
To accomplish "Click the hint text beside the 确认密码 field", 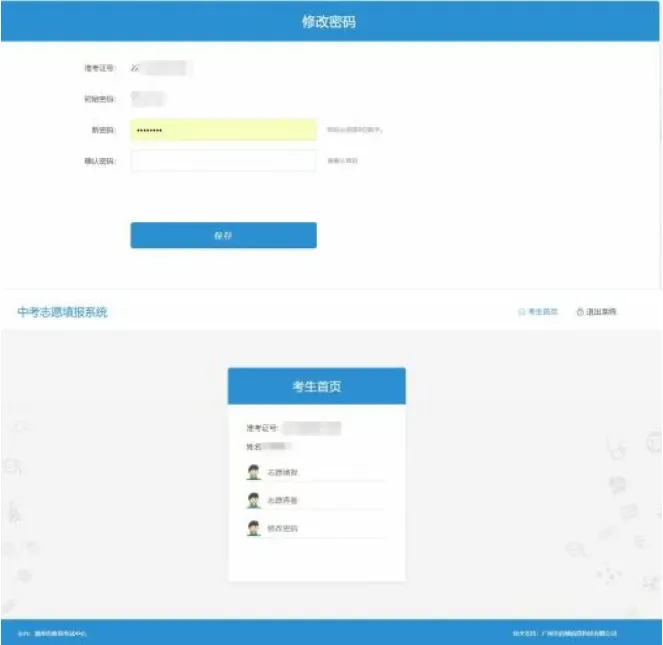I will tap(342, 161).
